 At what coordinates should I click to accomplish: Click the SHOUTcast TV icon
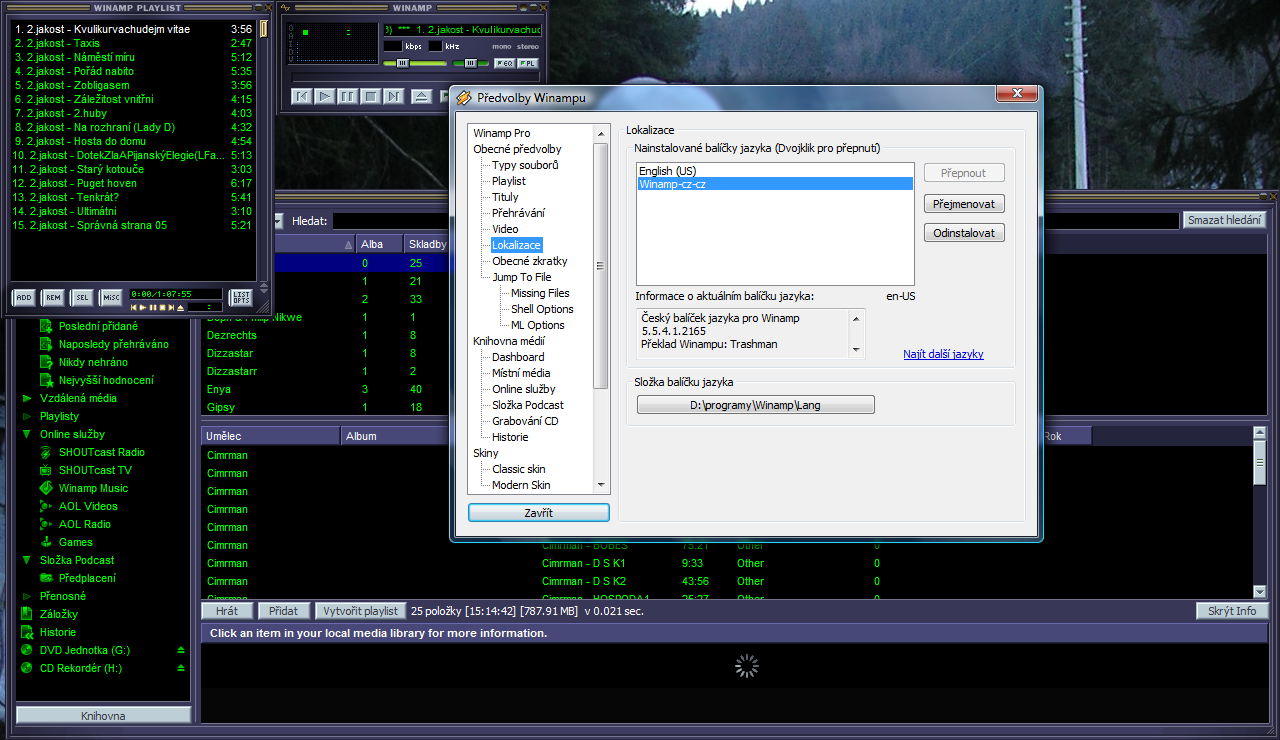(x=46, y=470)
